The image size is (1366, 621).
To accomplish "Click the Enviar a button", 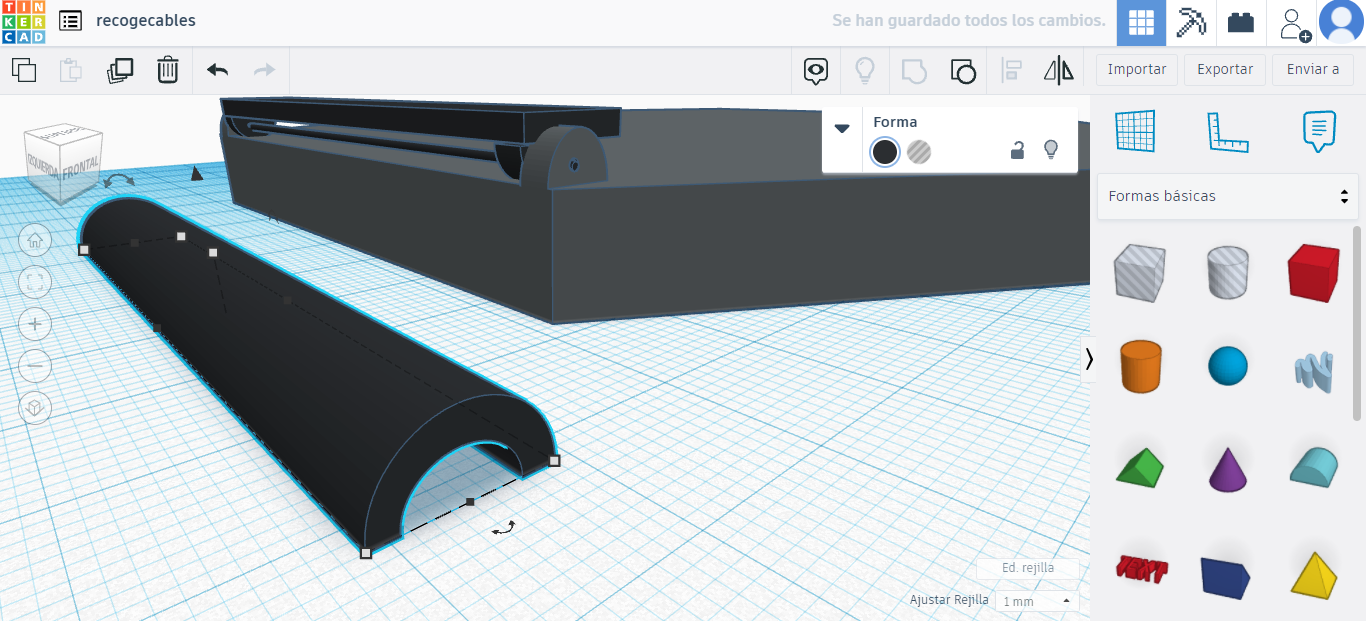I will pos(1313,69).
